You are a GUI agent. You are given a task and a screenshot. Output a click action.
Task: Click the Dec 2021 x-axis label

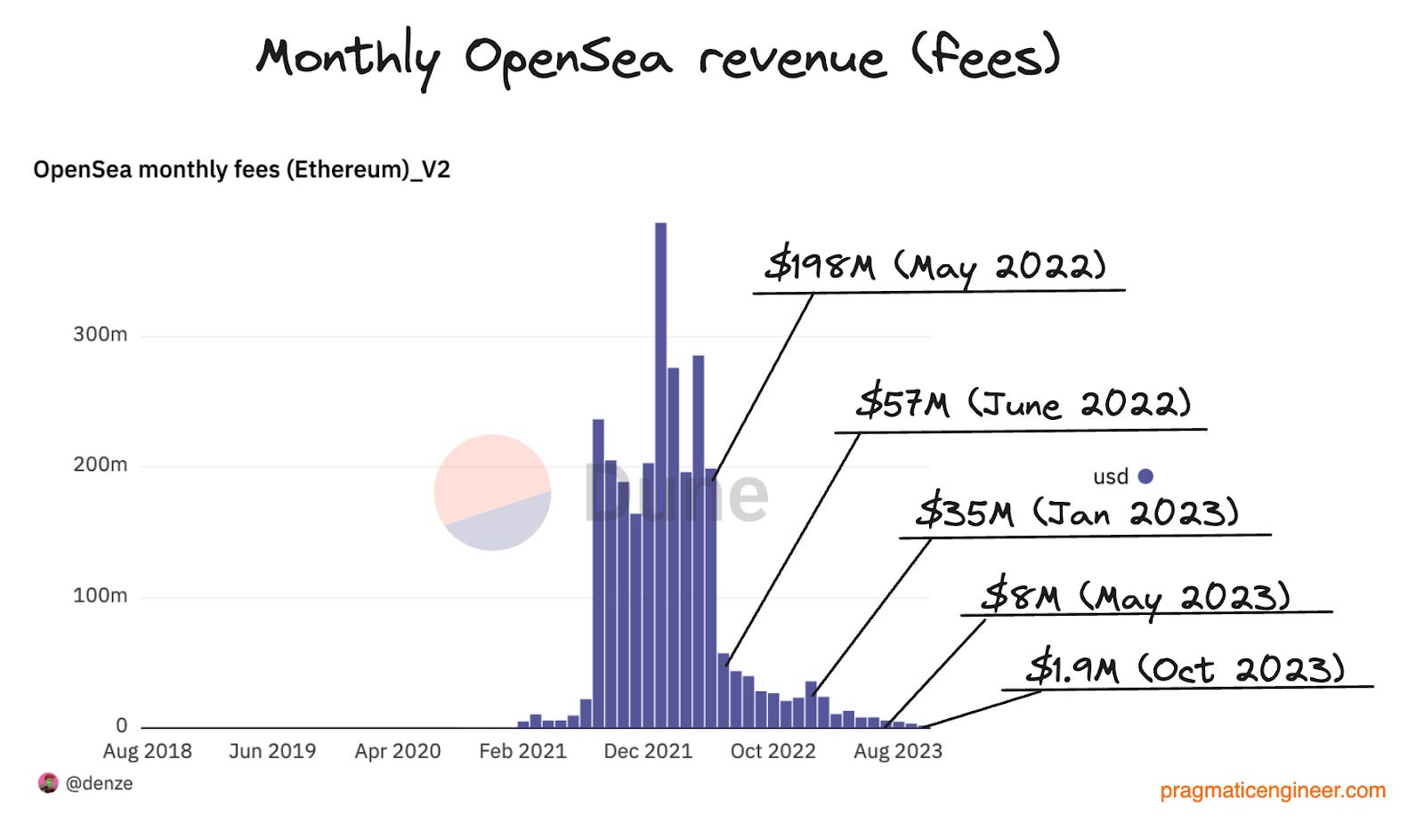(x=648, y=751)
